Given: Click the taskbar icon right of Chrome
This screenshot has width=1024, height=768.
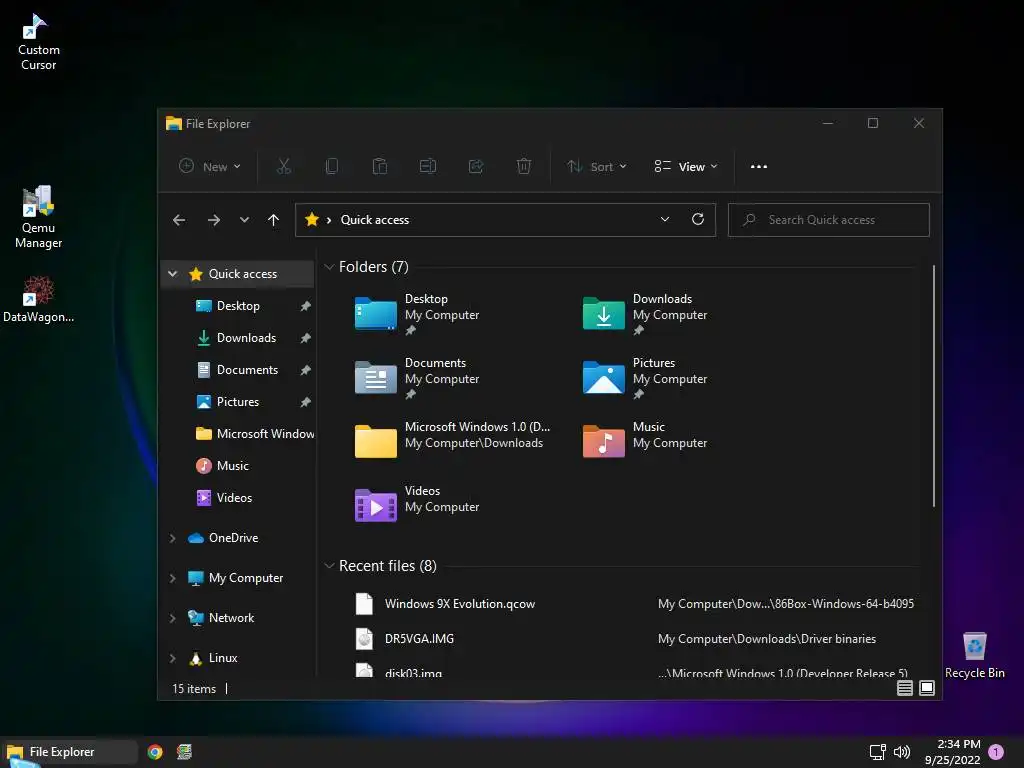Looking at the screenshot, I should coord(185,752).
